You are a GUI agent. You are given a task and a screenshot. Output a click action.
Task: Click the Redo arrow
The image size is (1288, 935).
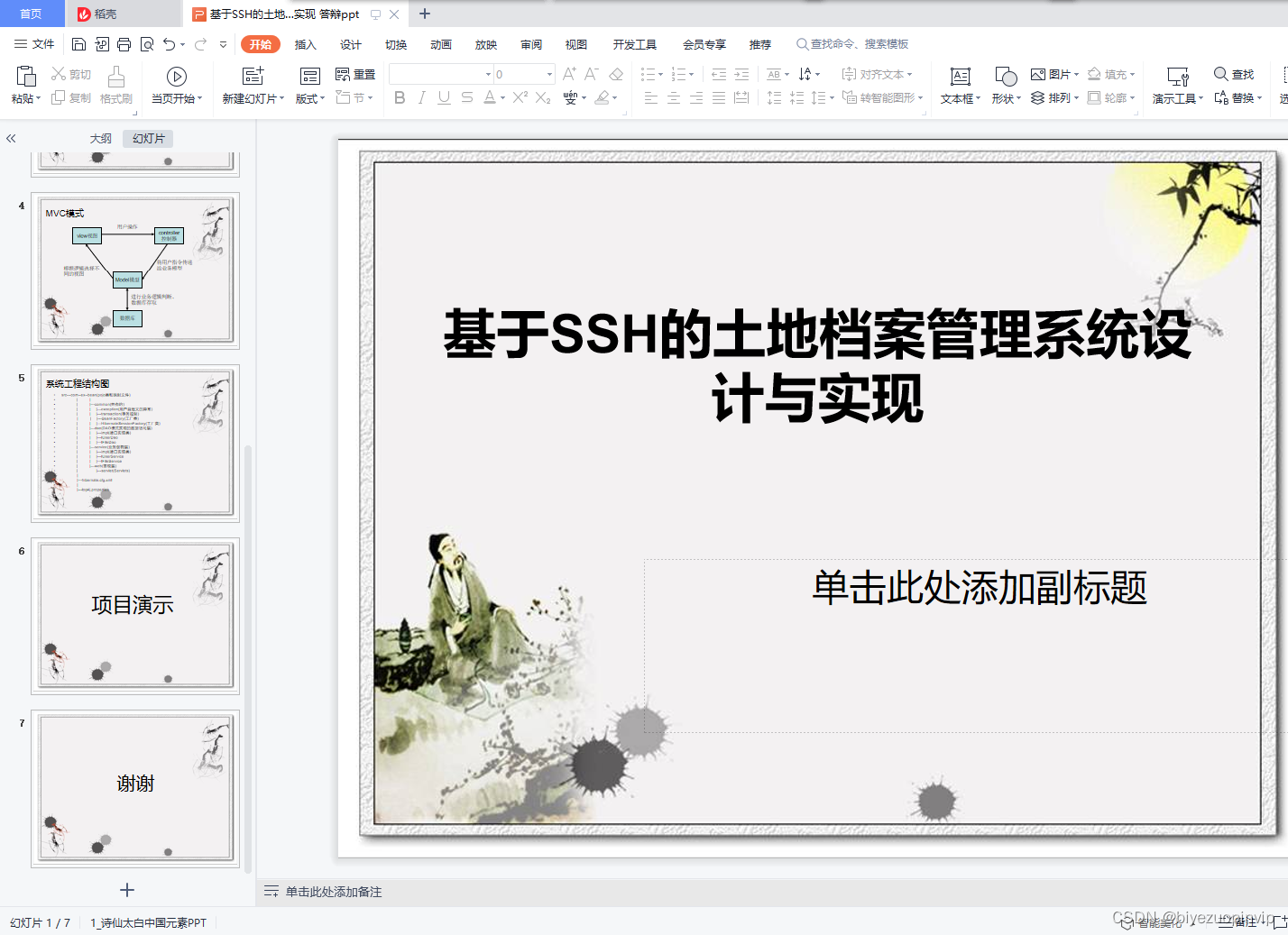[x=200, y=44]
